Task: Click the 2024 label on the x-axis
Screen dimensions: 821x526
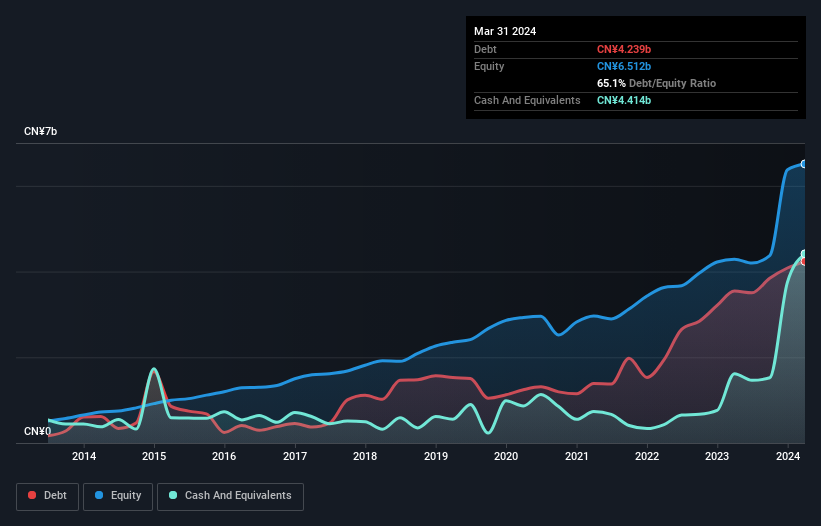Action: 788,457
